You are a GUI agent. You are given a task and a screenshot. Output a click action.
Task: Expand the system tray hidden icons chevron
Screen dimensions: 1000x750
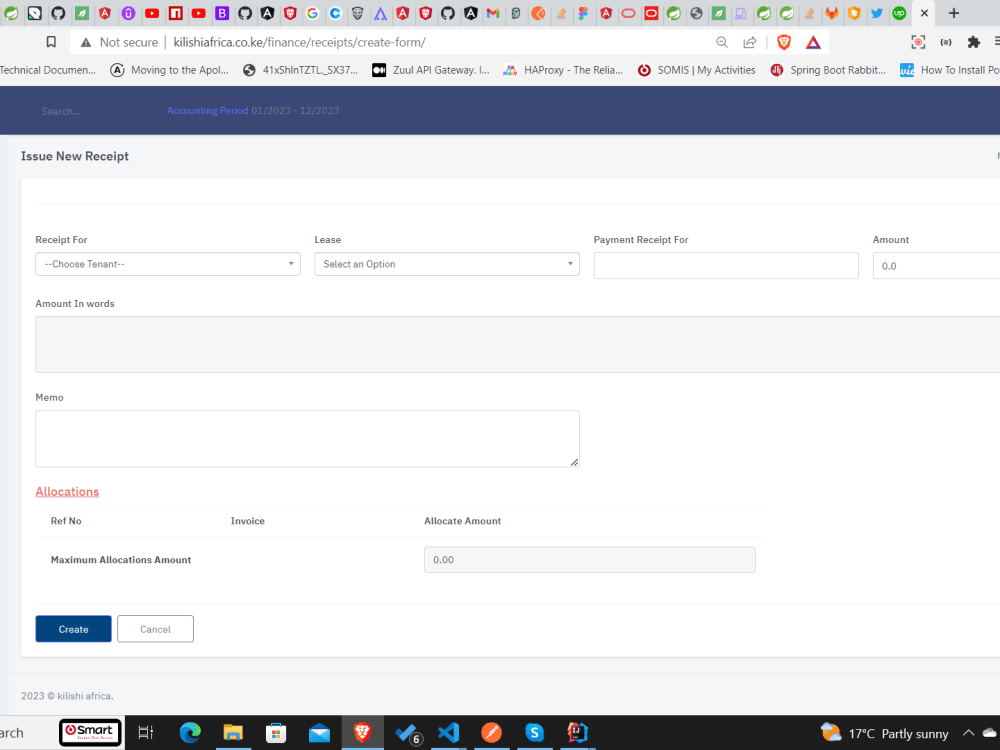pyautogui.click(x=968, y=732)
